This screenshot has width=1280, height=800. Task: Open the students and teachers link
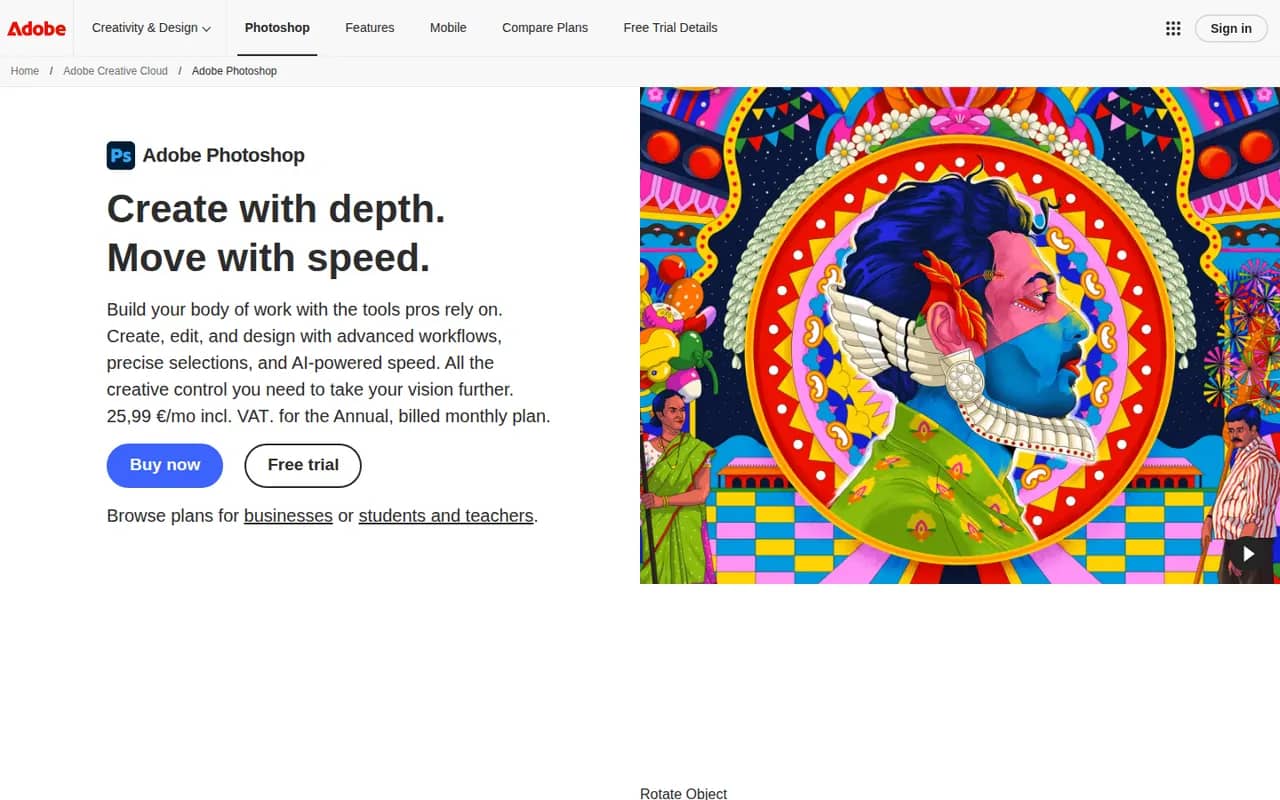click(x=446, y=516)
